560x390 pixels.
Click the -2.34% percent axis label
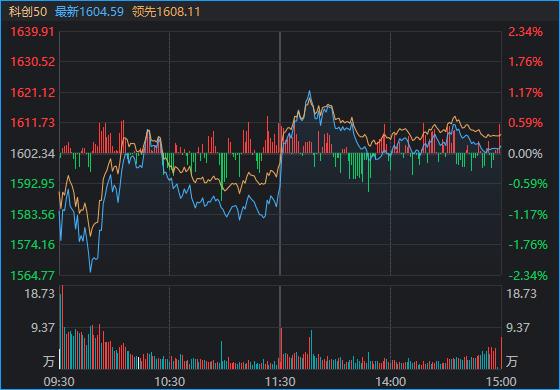click(x=527, y=275)
